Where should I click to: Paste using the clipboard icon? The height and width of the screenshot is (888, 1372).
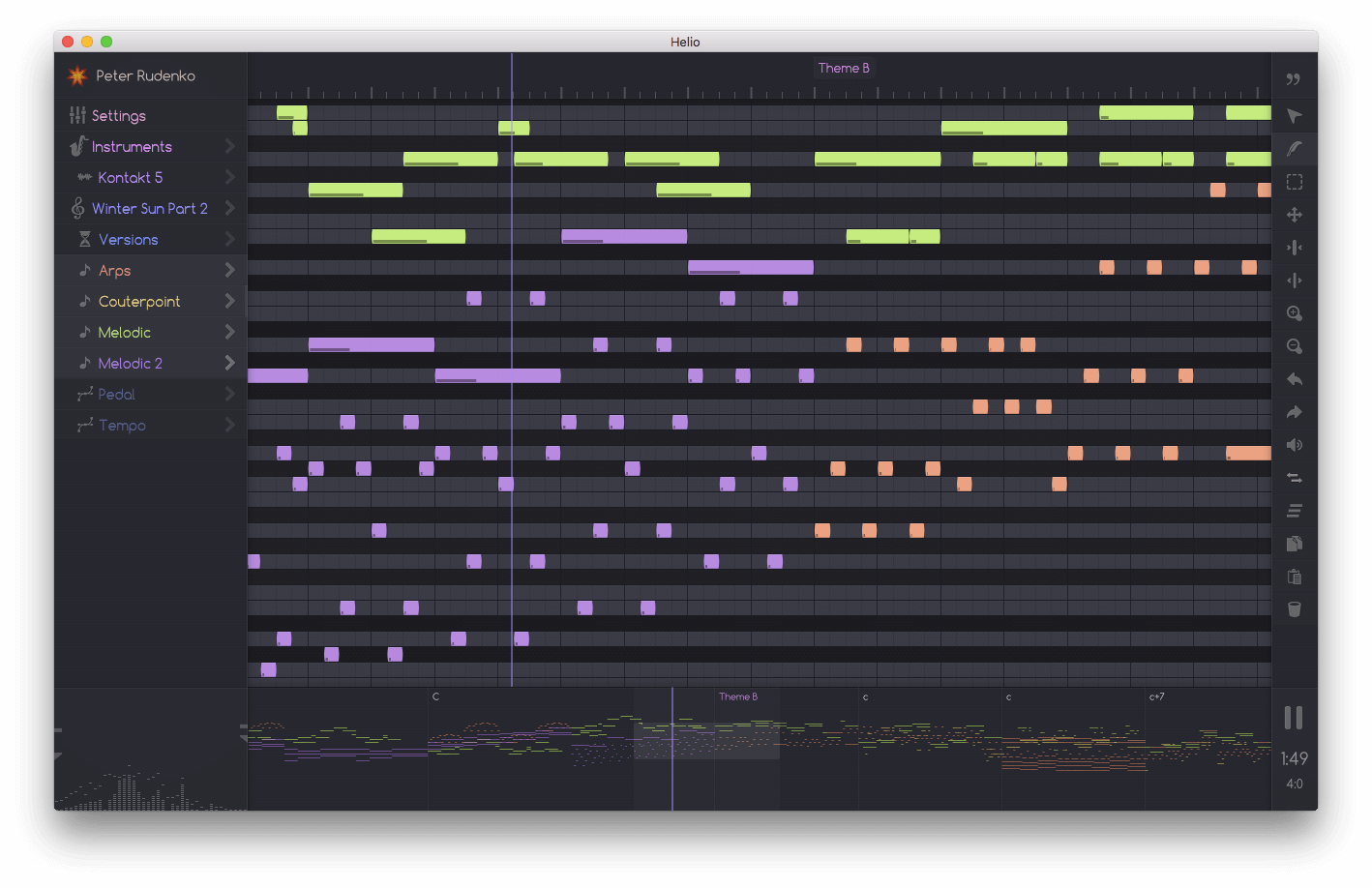[1294, 577]
